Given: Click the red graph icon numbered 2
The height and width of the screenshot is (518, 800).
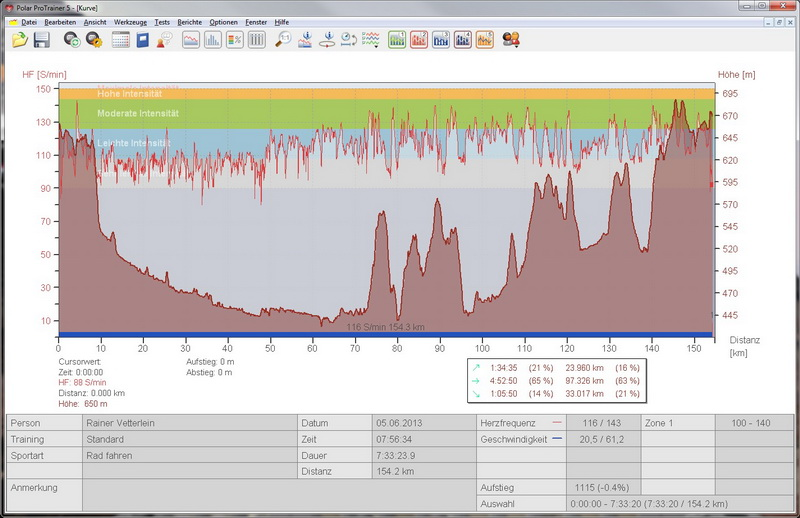Looking at the screenshot, I should (x=419, y=40).
